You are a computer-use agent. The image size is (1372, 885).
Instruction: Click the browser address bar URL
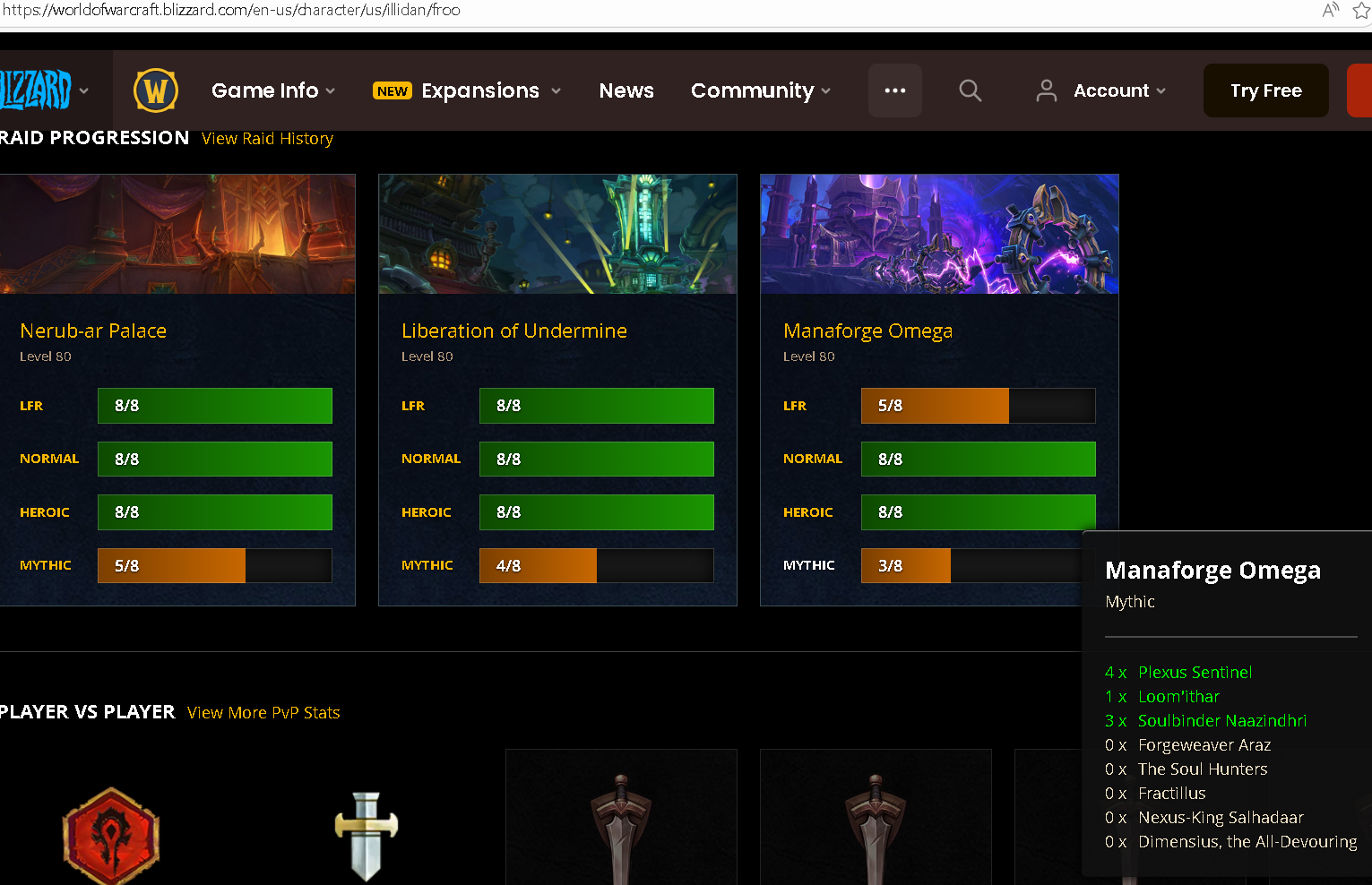point(231,10)
